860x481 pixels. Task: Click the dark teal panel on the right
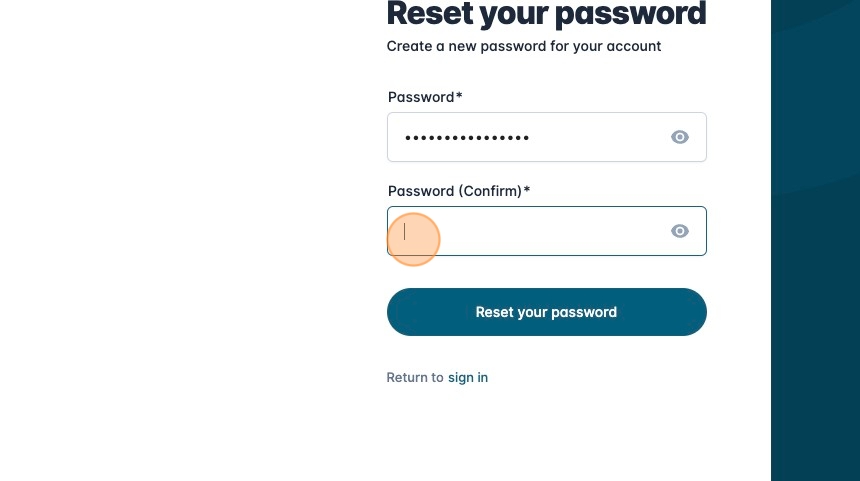pos(815,240)
